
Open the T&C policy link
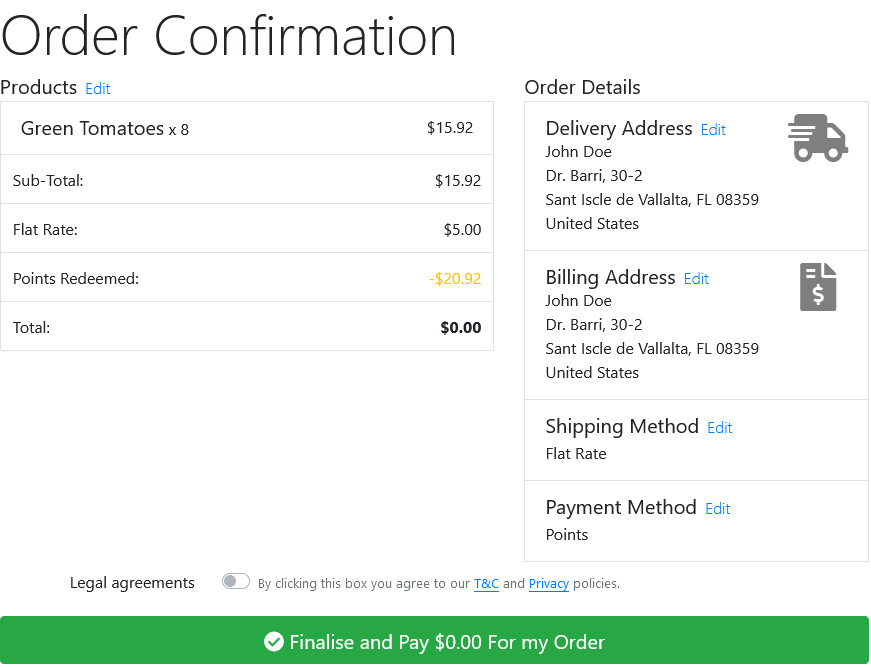pos(486,584)
